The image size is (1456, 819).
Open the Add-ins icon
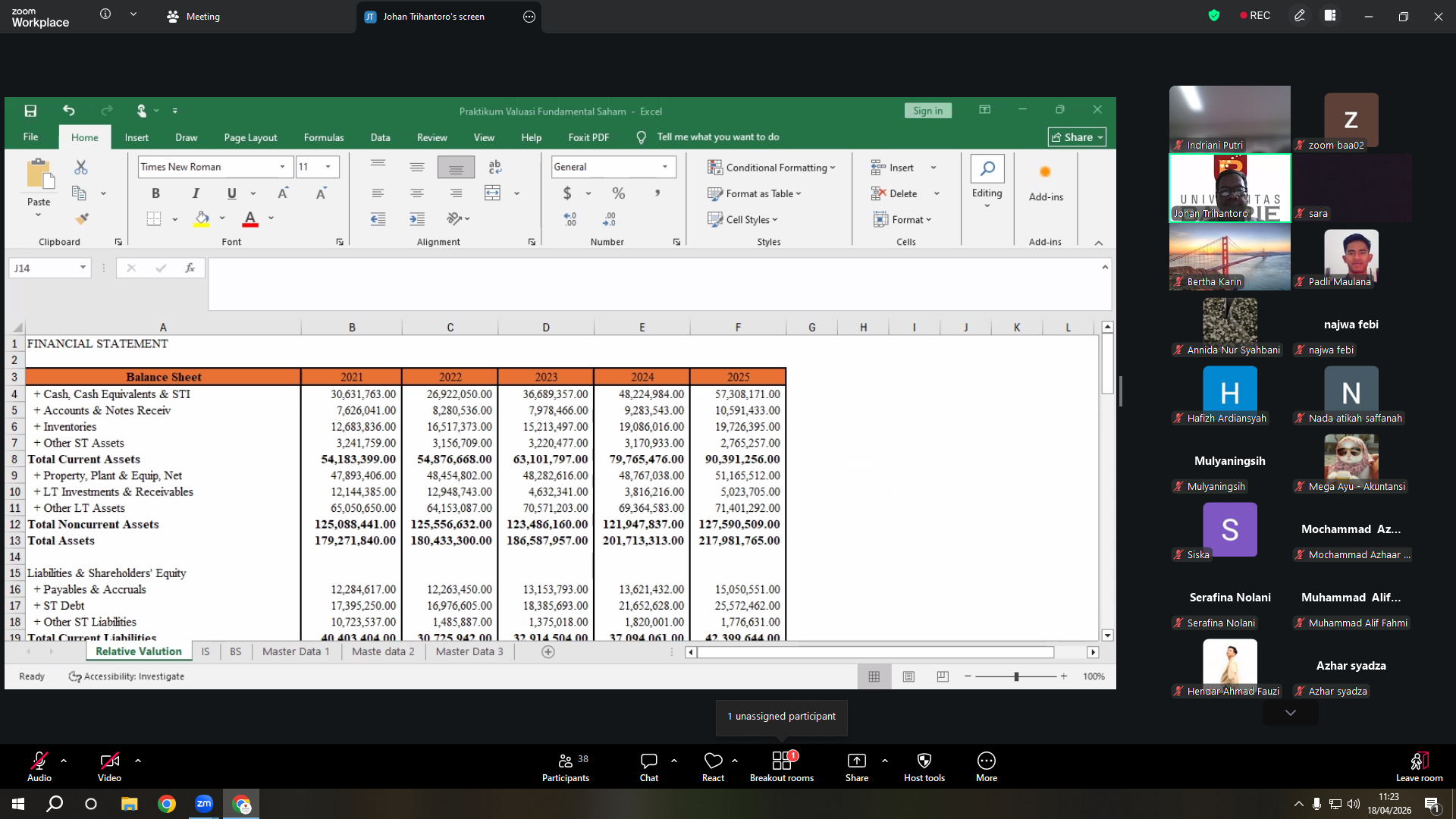[1045, 172]
